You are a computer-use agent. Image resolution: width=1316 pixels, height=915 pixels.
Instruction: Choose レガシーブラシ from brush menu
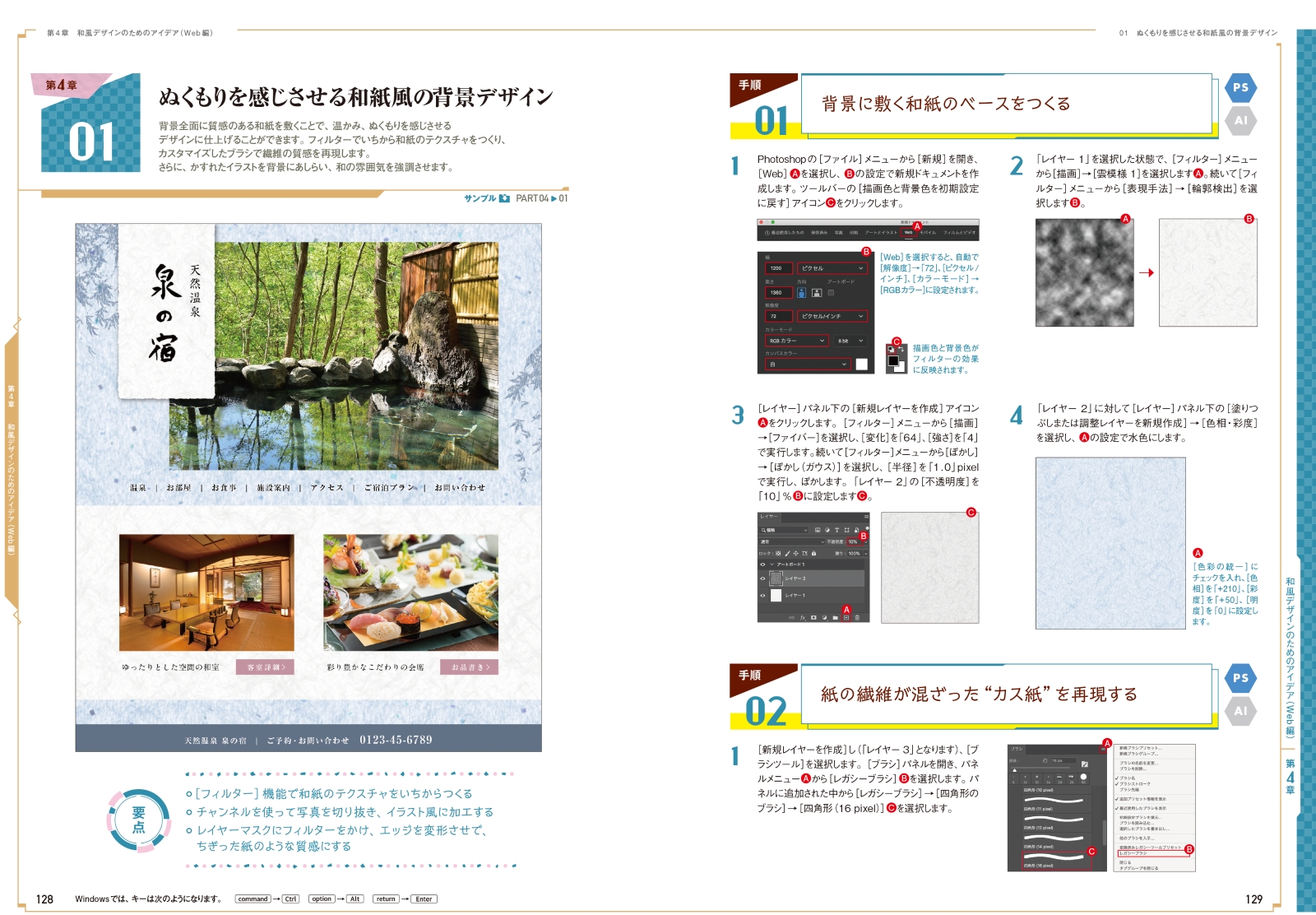(1154, 853)
